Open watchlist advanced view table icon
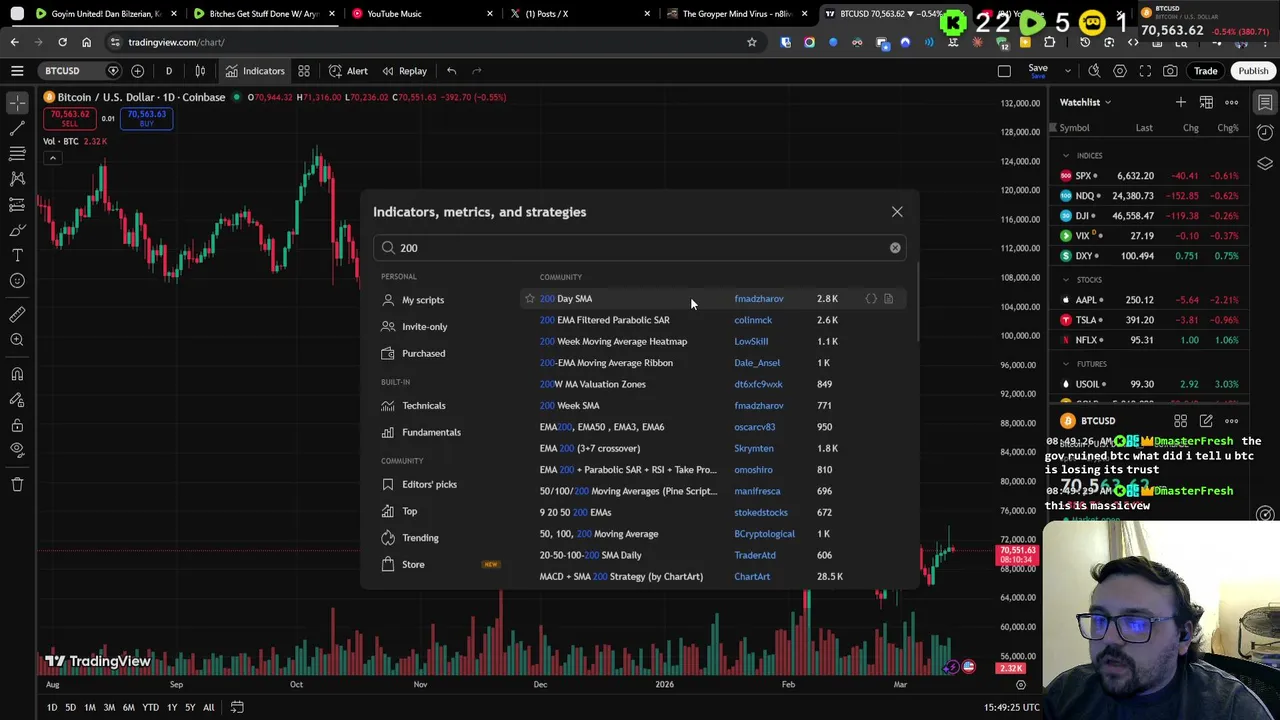Image resolution: width=1280 pixels, height=720 pixels. click(1206, 102)
